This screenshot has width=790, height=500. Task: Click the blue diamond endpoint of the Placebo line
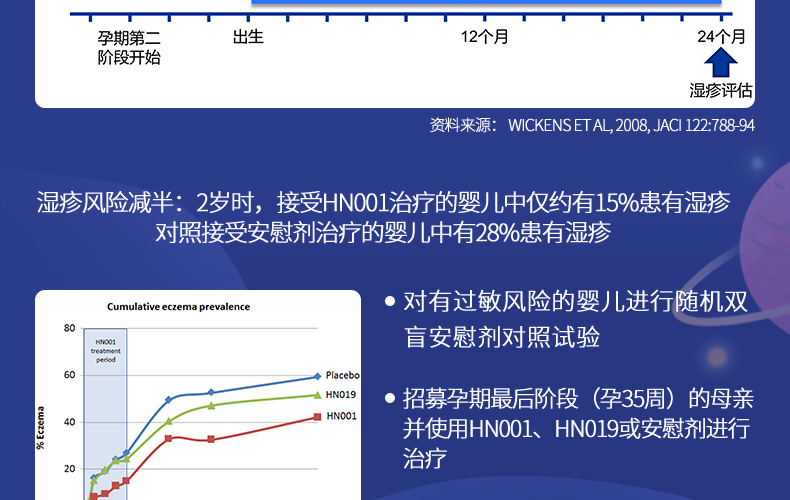pos(317,376)
